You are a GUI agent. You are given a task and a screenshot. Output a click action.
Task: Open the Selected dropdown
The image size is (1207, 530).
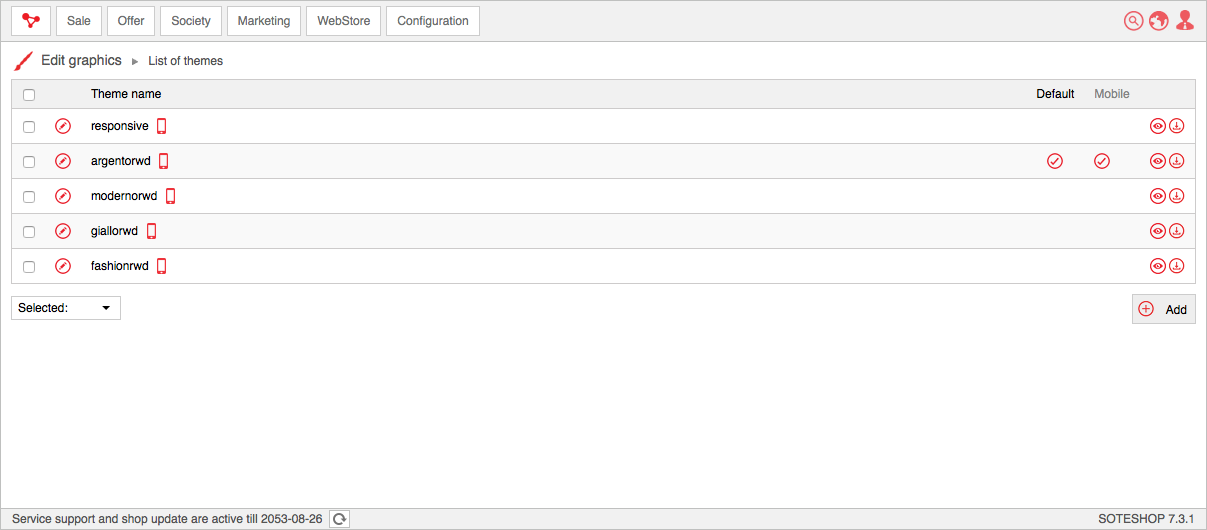(x=66, y=308)
